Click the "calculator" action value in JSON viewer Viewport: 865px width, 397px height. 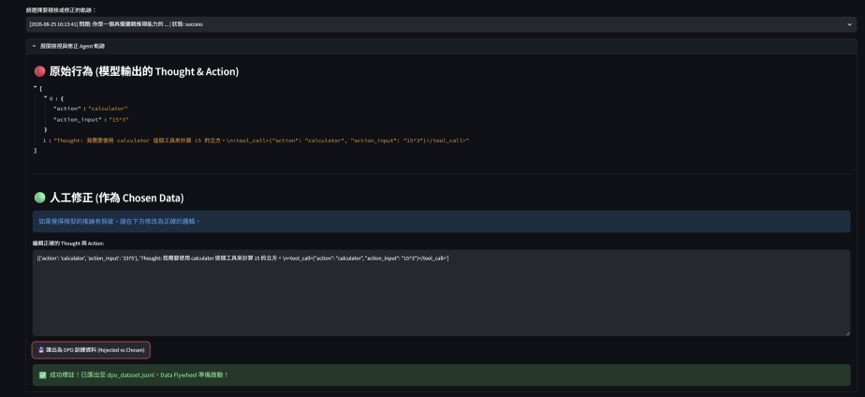tap(108, 109)
